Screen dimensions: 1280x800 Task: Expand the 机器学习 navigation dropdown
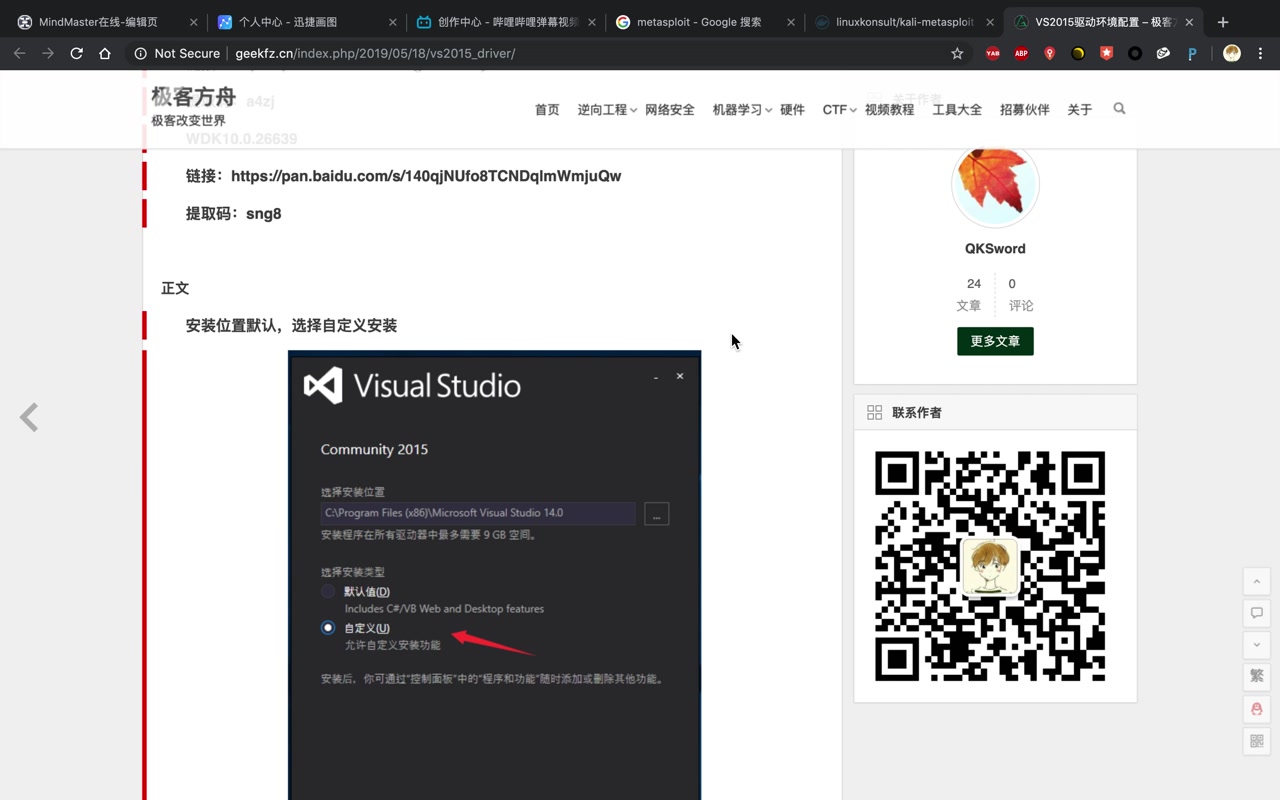pos(742,110)
